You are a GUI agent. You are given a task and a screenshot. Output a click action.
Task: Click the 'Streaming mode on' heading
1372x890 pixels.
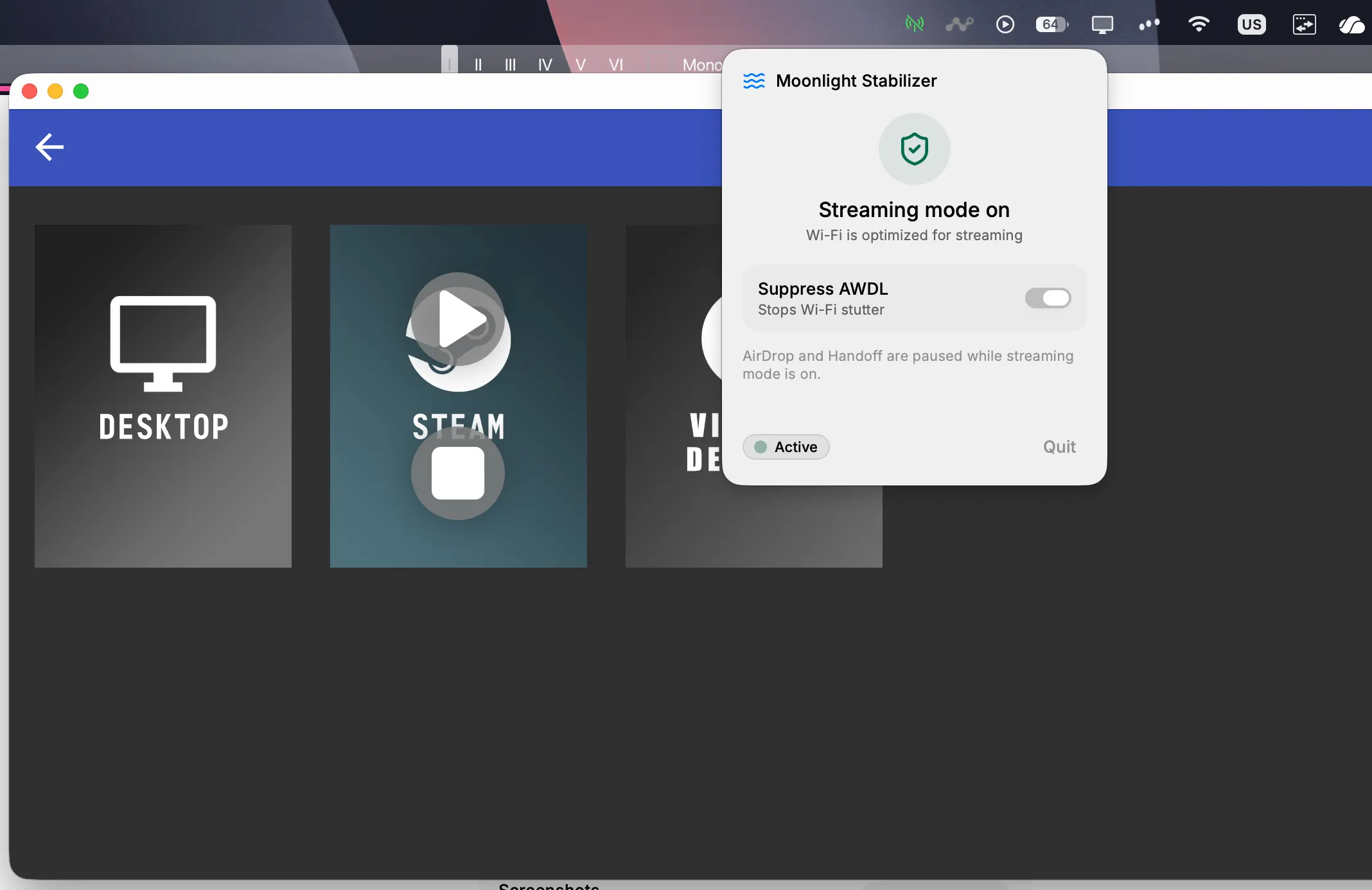(914, 210)
